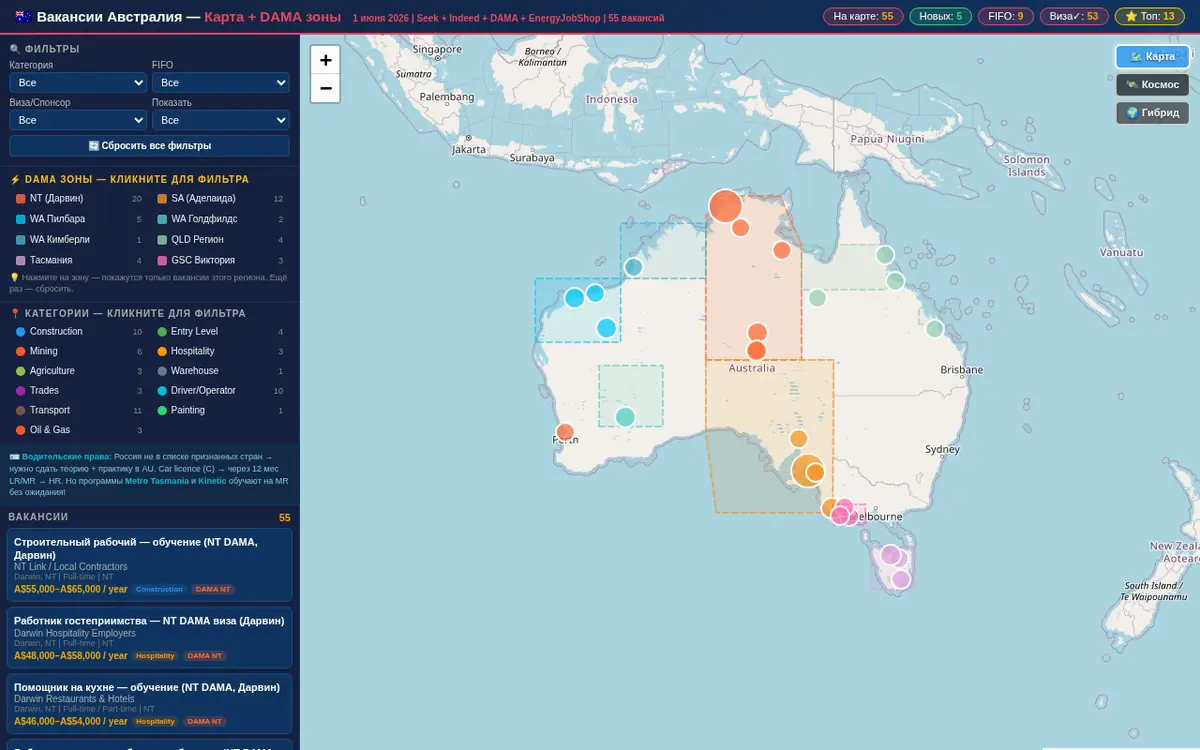Toggle the QLD Регион zone filter

[220, 240]
